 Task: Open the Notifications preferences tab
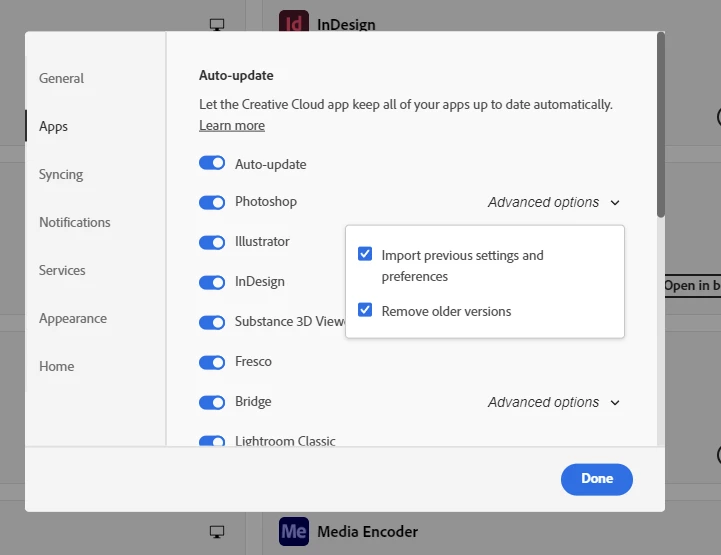click(x=74, y=222)
